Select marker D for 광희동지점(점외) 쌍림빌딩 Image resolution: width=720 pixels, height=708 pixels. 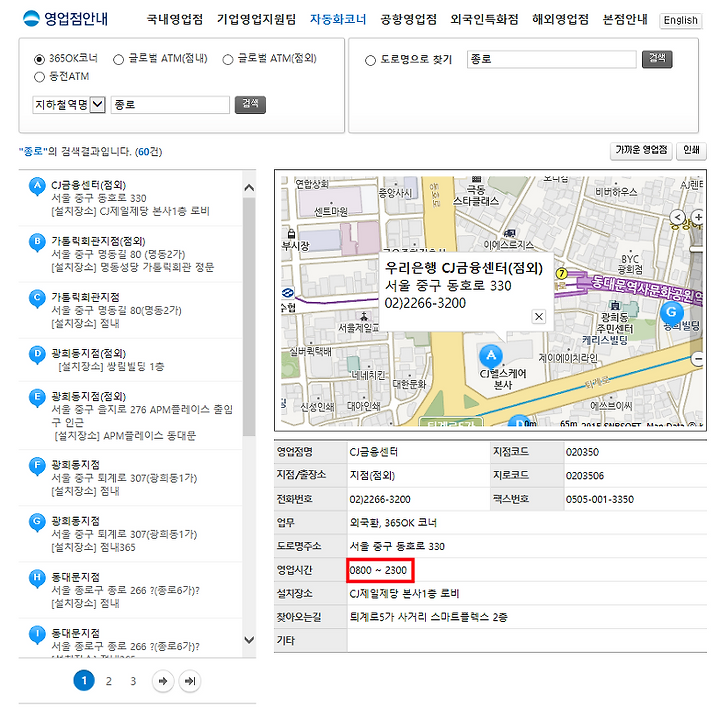[37, 354]
